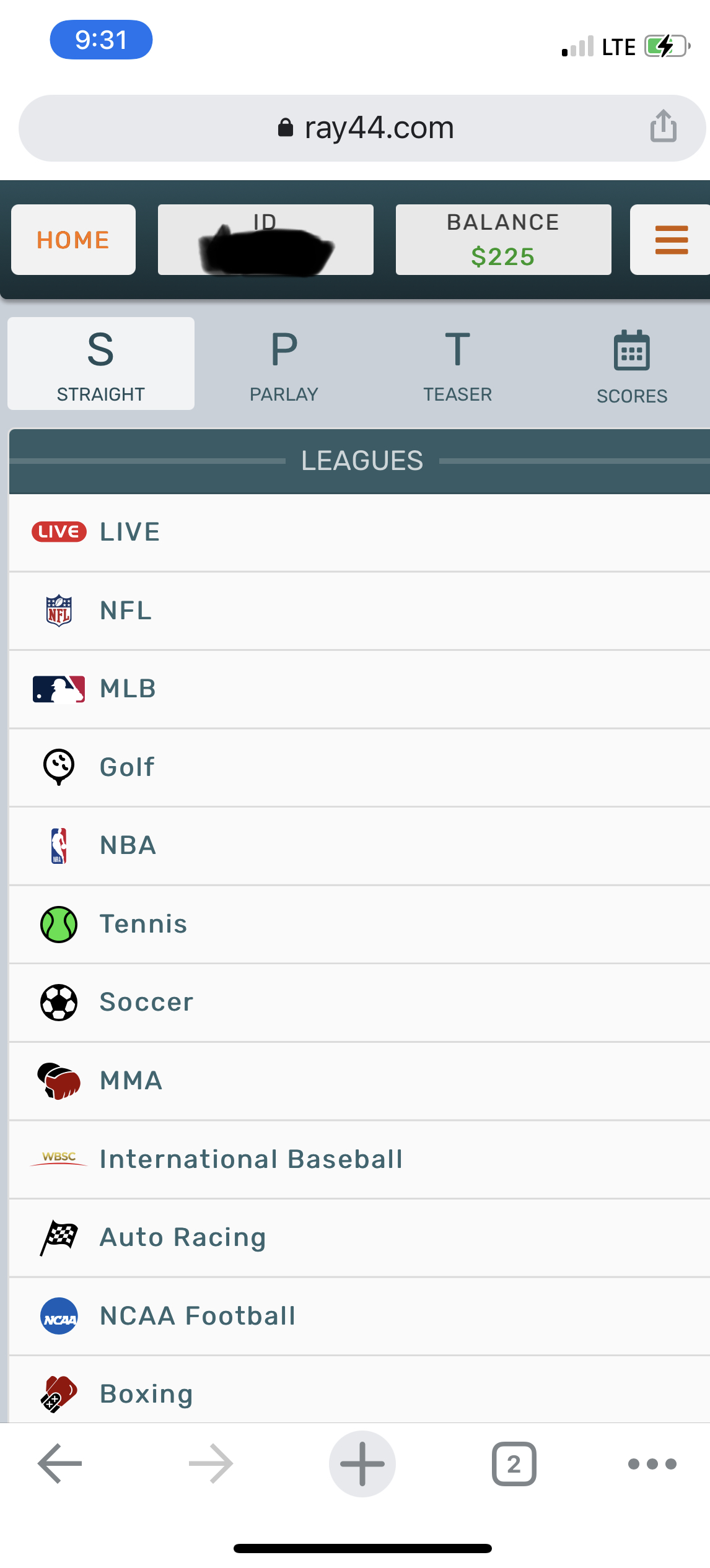Open the Scores calendar icon
The width and height of the screenshot is (710, 1568).
(631, 351)
